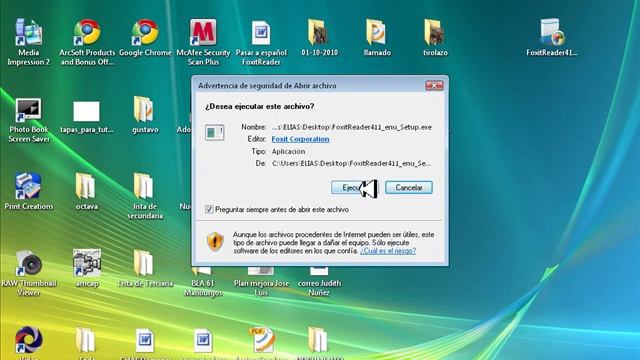
Task: Select Pasar a español FoxitReader document
Action: coord(261,41)
